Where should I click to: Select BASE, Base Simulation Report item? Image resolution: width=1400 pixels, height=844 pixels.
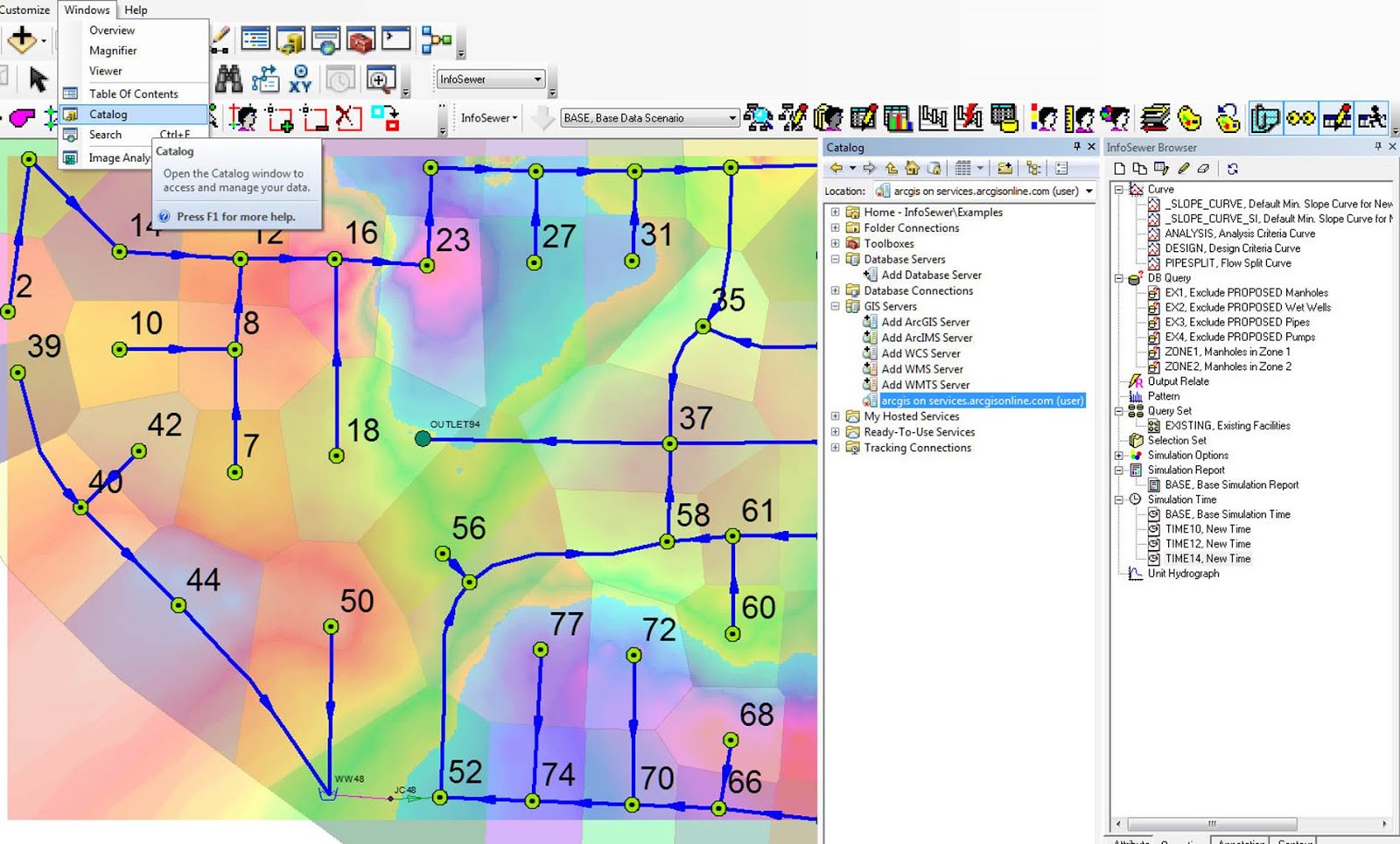[x=1231, y=485]
